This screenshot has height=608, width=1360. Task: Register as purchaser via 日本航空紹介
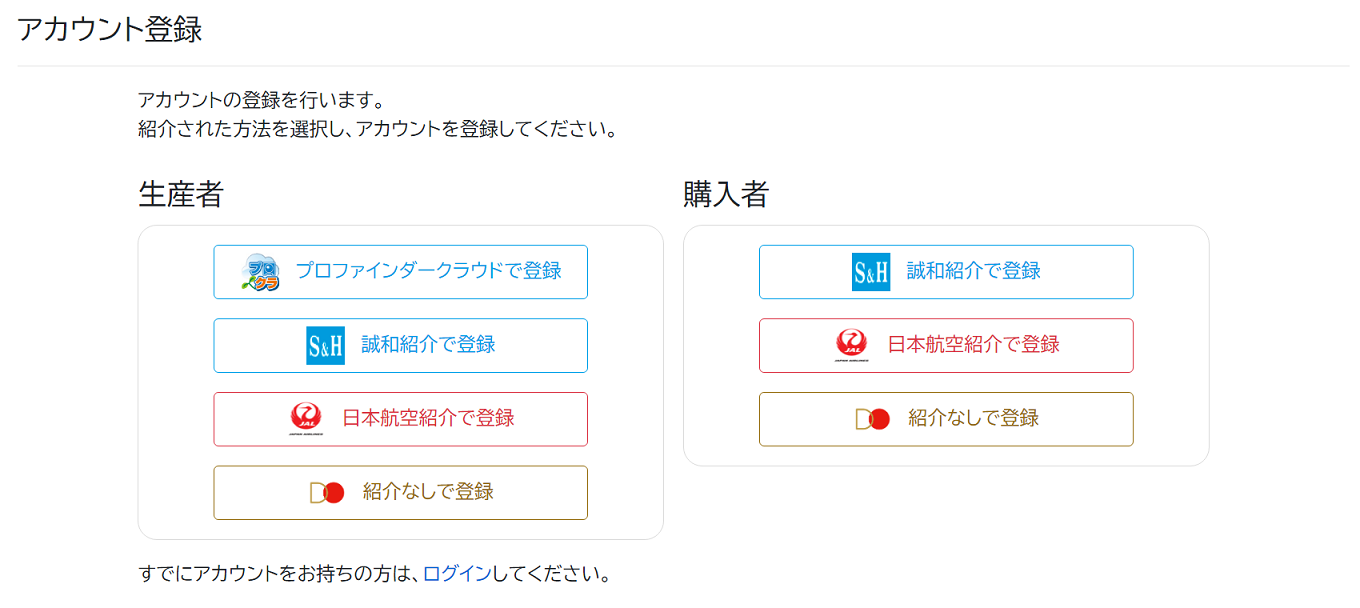pyautogui.click(x=945, y=344)
